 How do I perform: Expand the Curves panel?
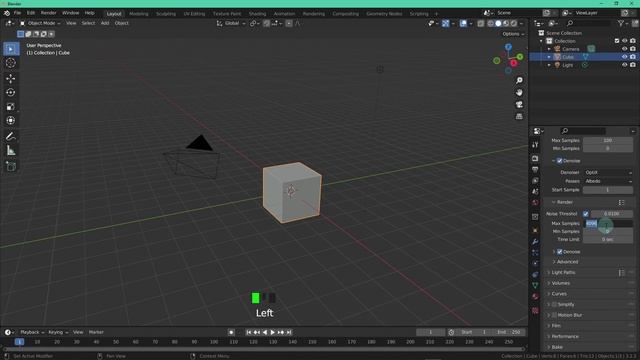(559, 294)
